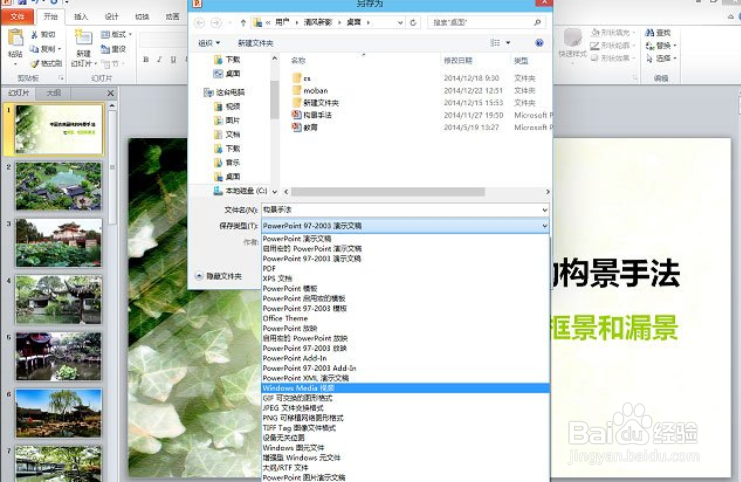Click horizontal scrollbar in file list
741x482 pixels.
pyautogui.click(x=388, y=192)
